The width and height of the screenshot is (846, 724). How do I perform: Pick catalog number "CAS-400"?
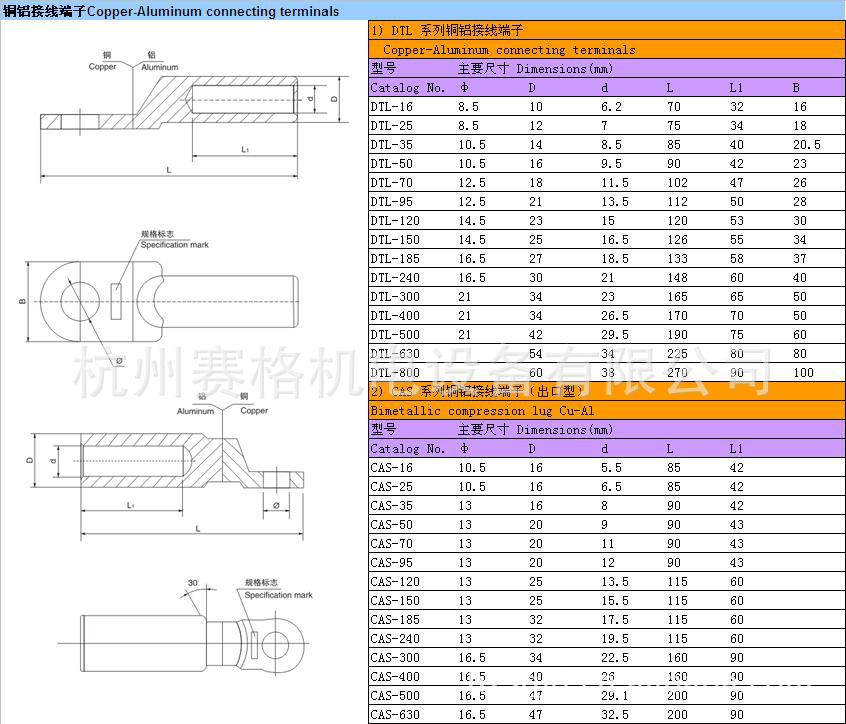(395, 677)
